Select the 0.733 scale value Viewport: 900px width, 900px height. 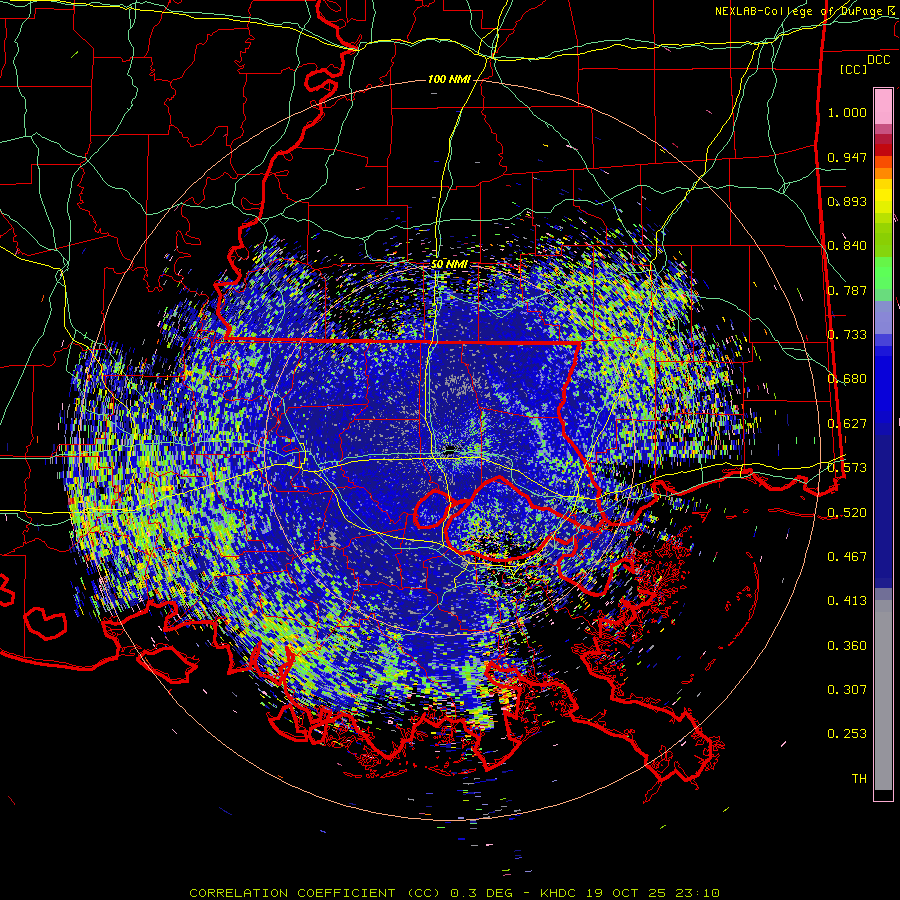point(847,335)
